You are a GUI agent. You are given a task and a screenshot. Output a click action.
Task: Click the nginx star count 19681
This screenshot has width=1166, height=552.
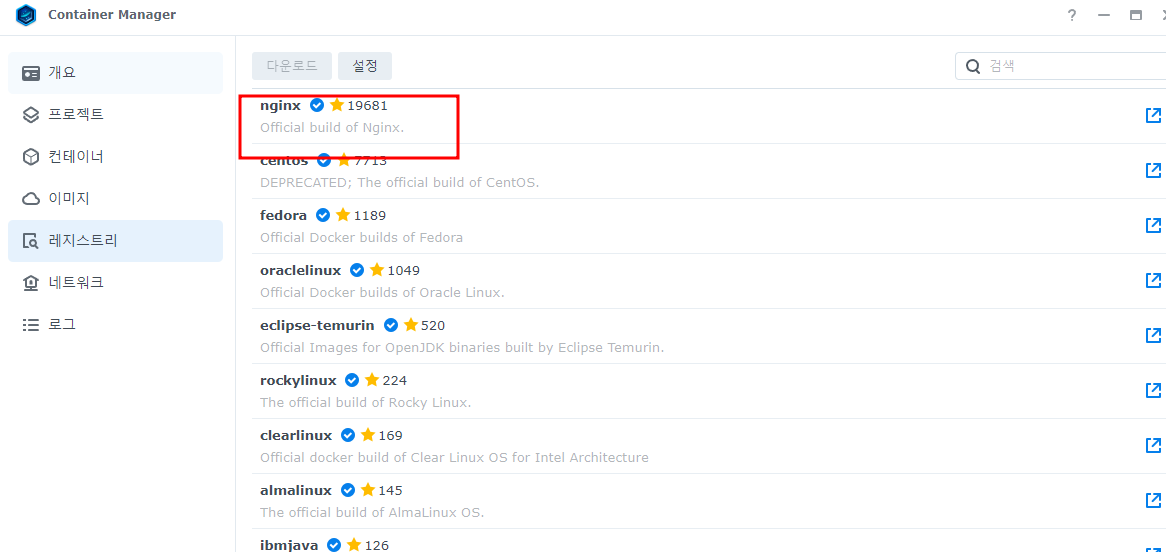367,106
